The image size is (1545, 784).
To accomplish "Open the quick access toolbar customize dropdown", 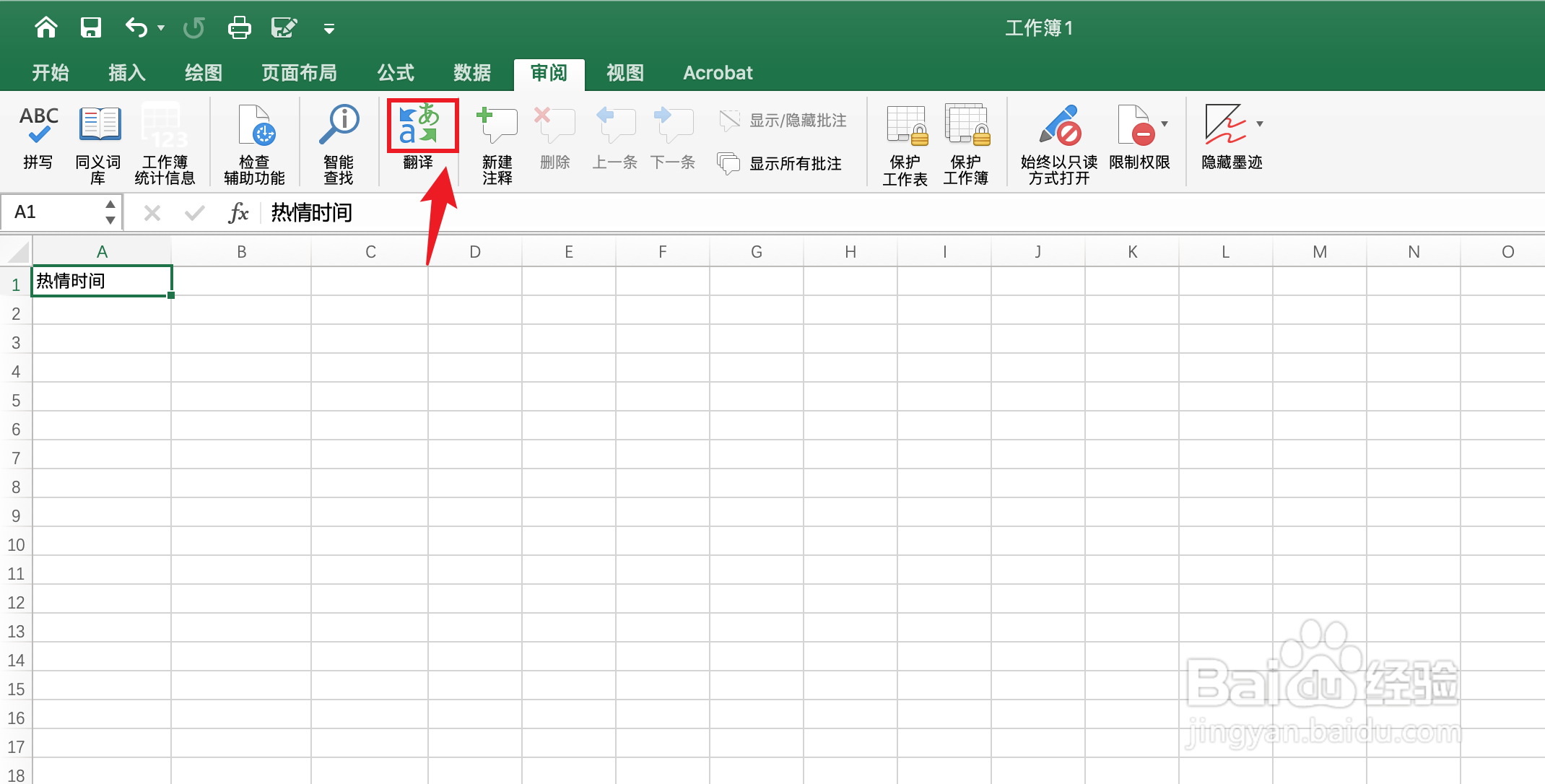I will [x=329, y=27].
